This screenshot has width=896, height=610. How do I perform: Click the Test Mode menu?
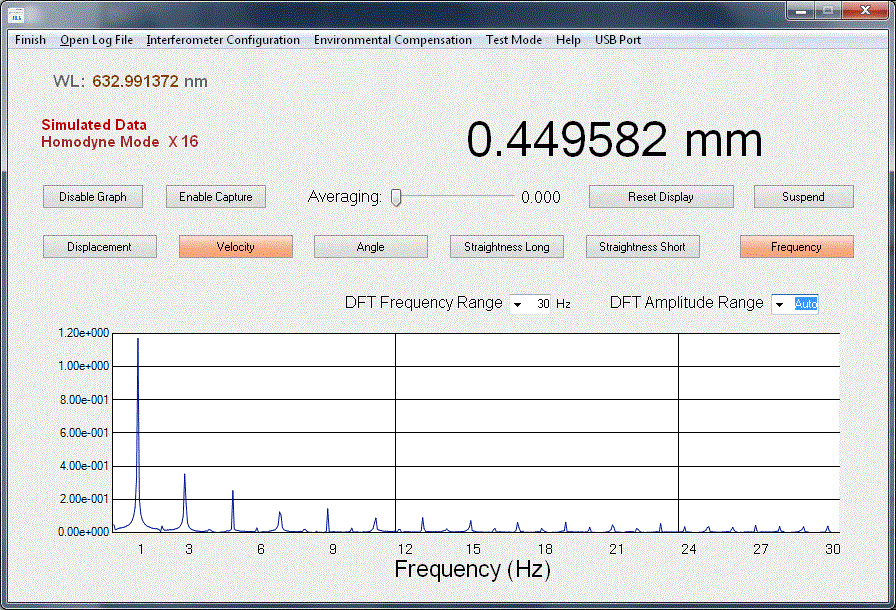pyautogui.click(x=514, y=40)
